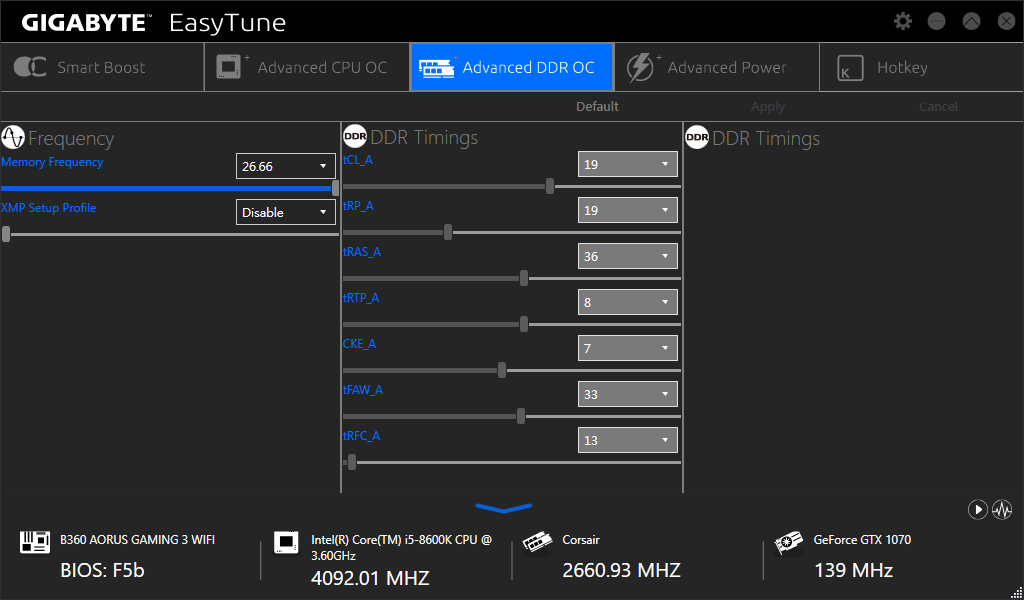Open the Memory Frequency dropdown

285,166
